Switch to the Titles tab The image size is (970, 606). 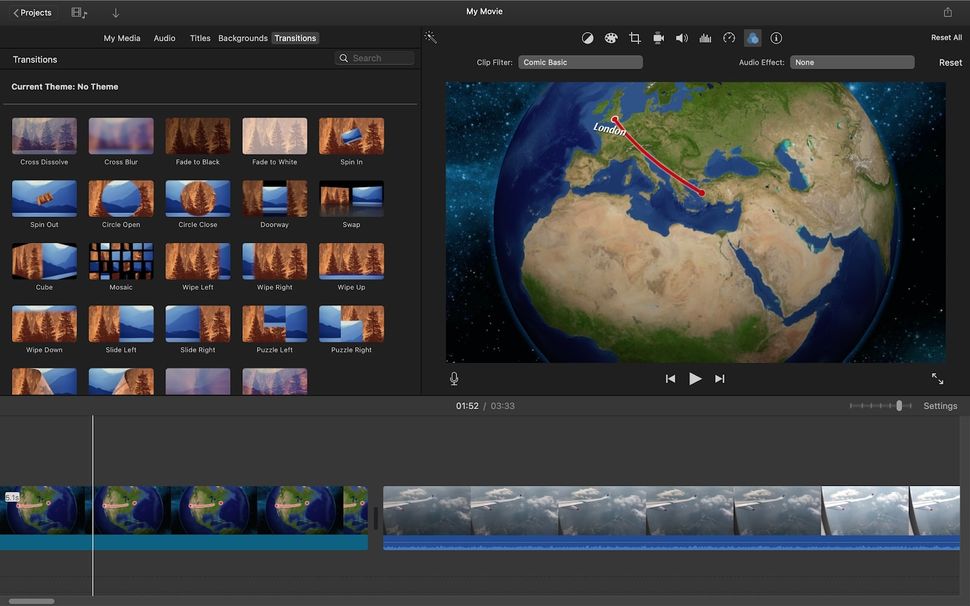(200, 37)
